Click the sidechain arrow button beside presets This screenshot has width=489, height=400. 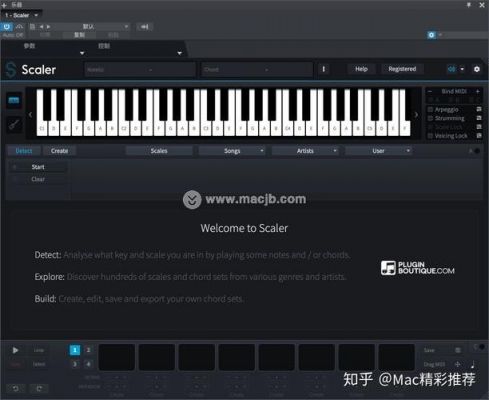pyautogui.click(x=144, y=27)
